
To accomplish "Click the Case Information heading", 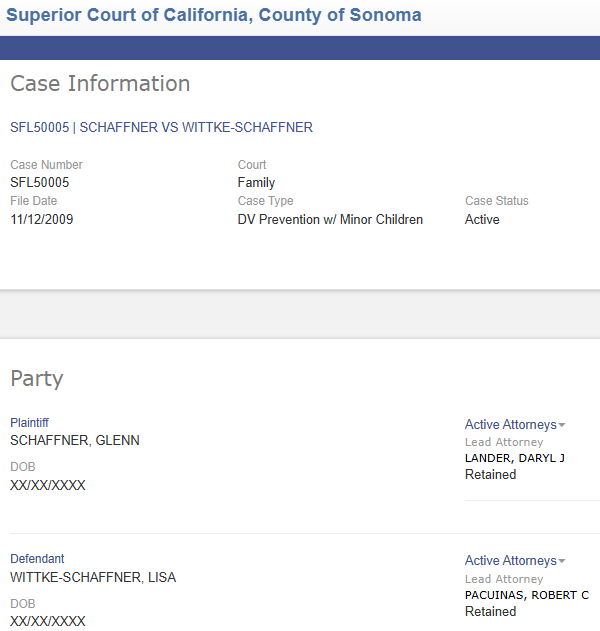I will (x=100, y=83).
